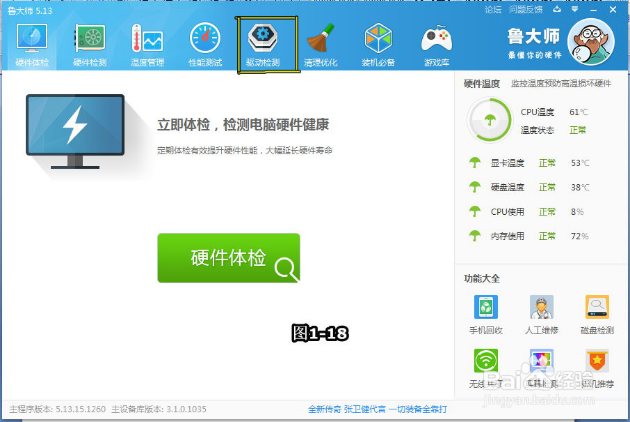Click the 53℃ graphics card temperature value
The width and height of the screenshot is (630, 422).
pos(580,163)
